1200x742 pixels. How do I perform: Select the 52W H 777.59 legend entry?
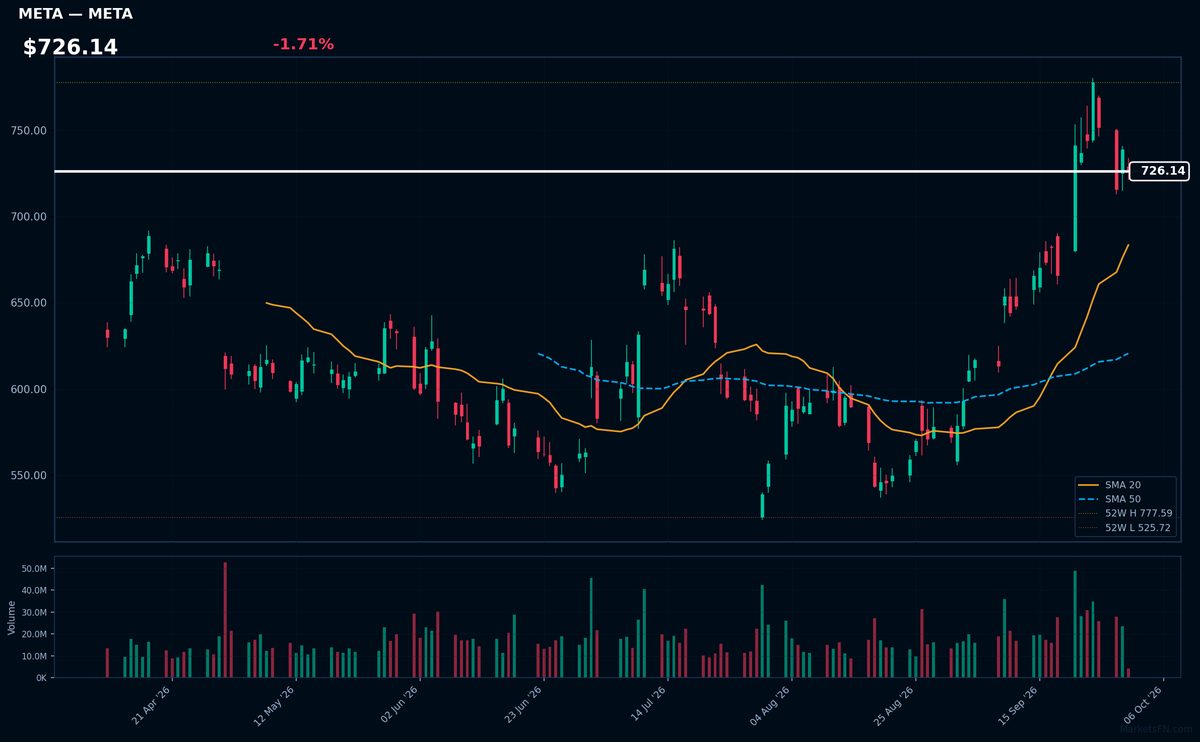click(x=1125, y=513)
